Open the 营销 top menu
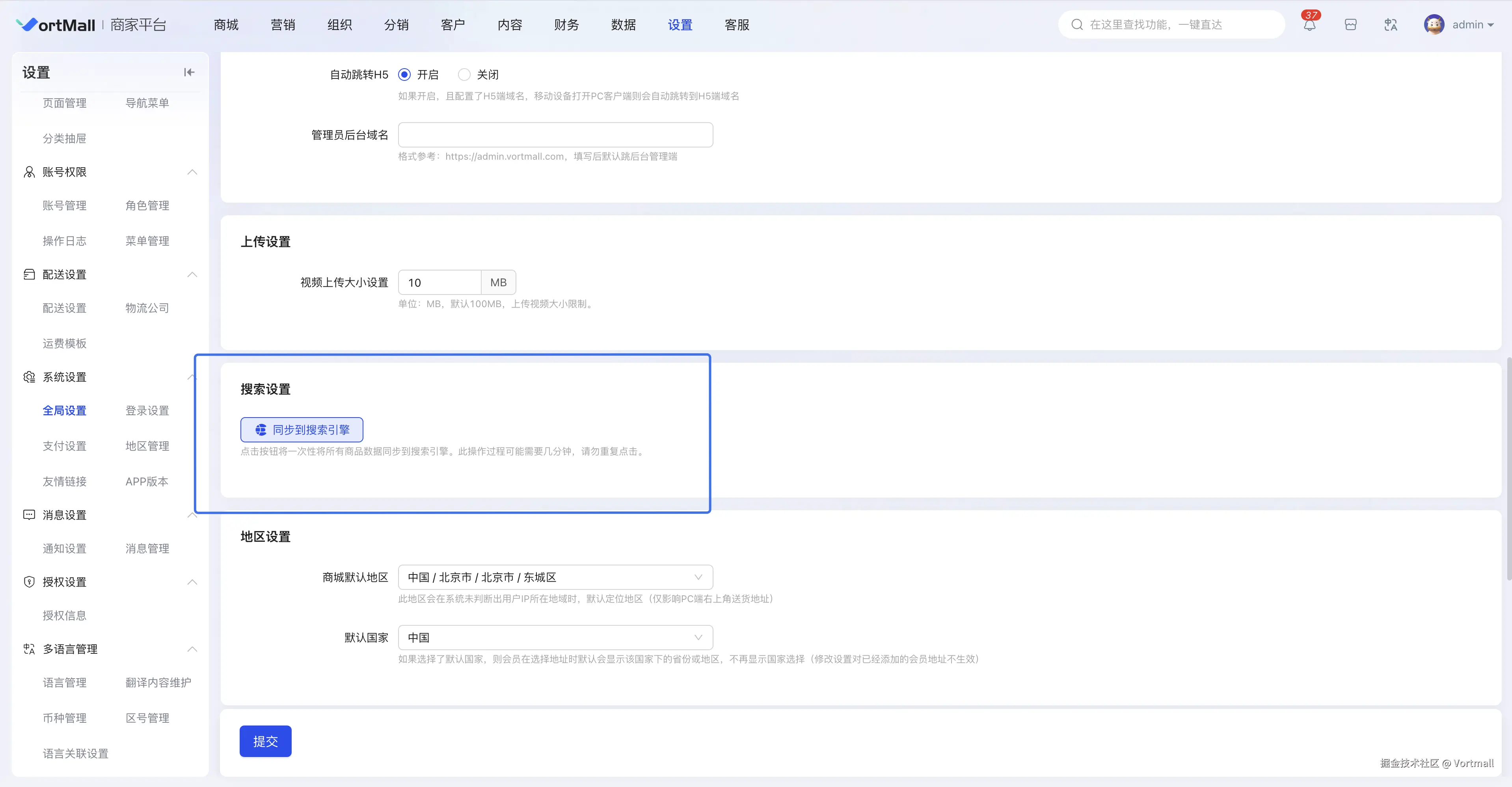The image size is (1512, 787). tap(283, 25)
